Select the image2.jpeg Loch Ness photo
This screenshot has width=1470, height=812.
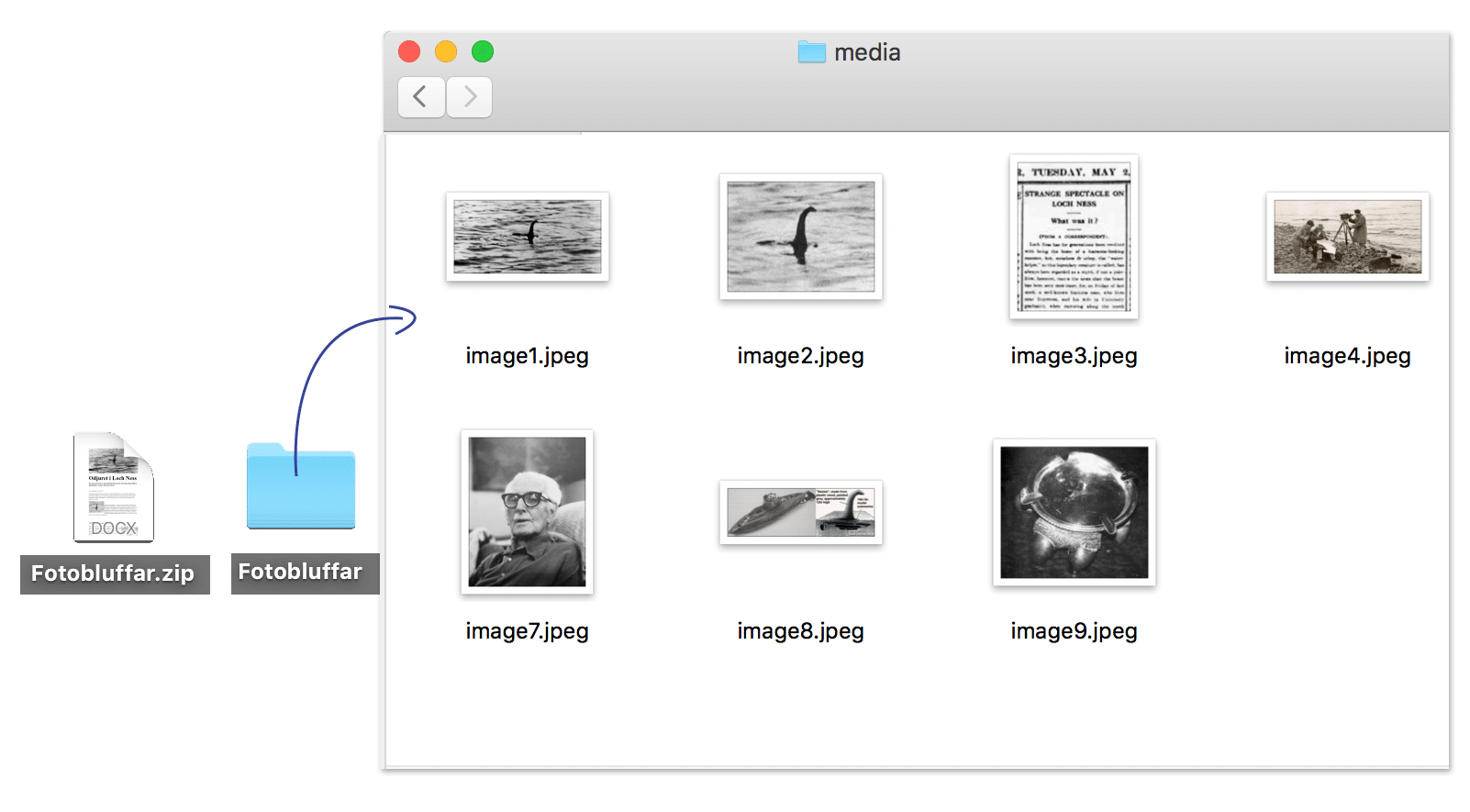coord(800,237)
